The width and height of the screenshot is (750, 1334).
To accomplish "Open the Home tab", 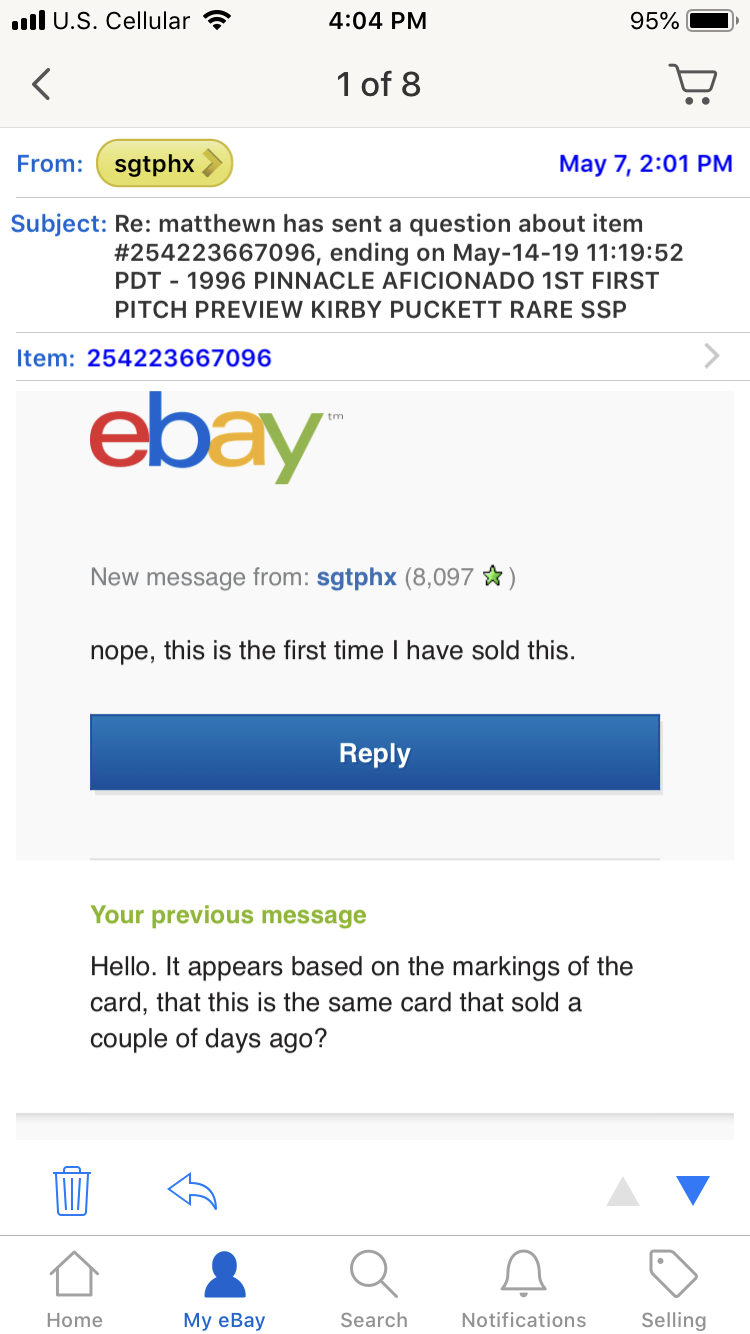I will pyautogui.click(x=75, y=1290).
